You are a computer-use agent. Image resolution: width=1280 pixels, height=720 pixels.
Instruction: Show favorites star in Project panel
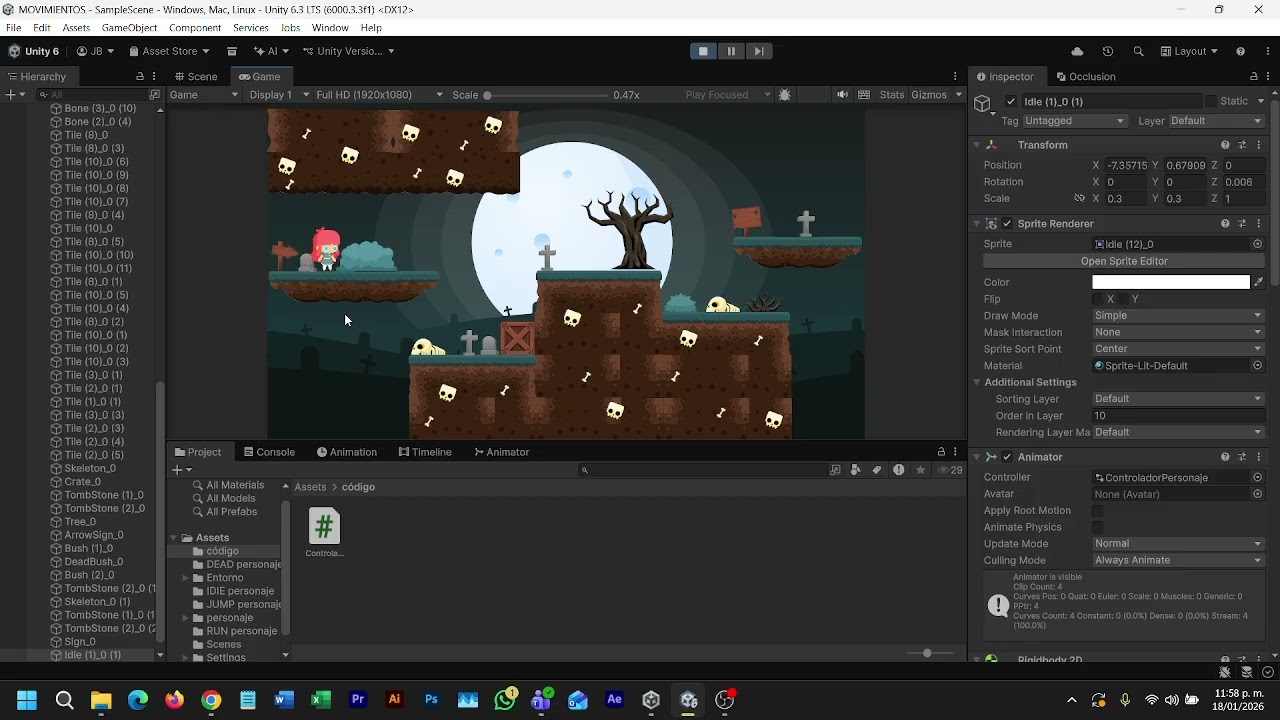coord(920,470)
